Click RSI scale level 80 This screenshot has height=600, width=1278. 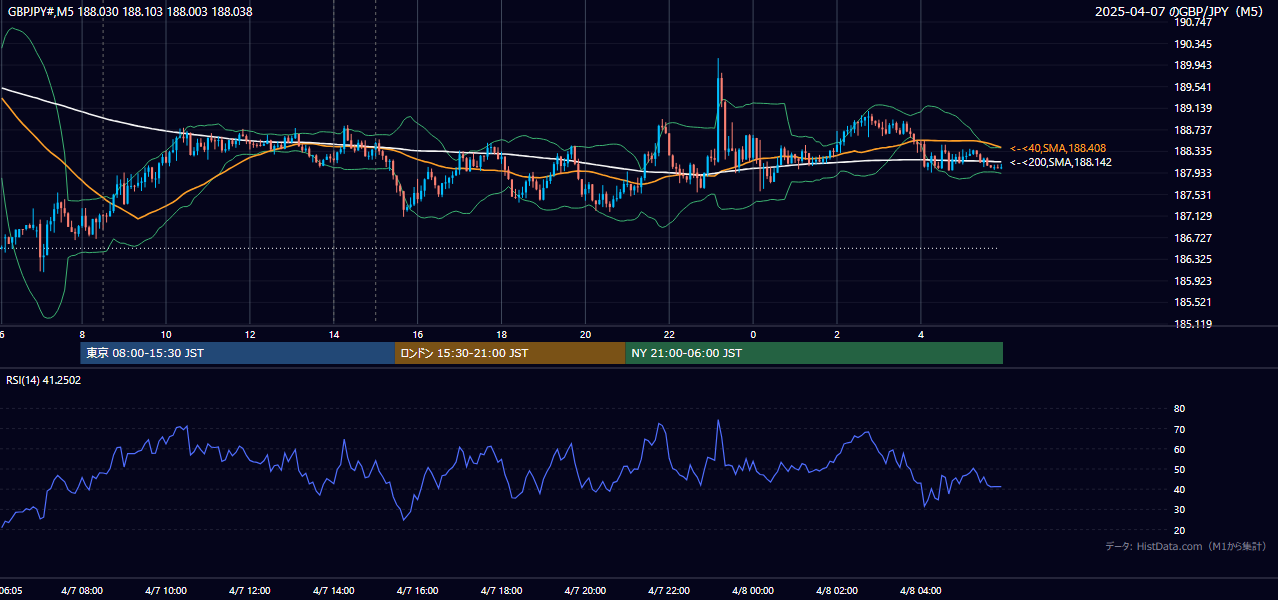[1179, 409]
